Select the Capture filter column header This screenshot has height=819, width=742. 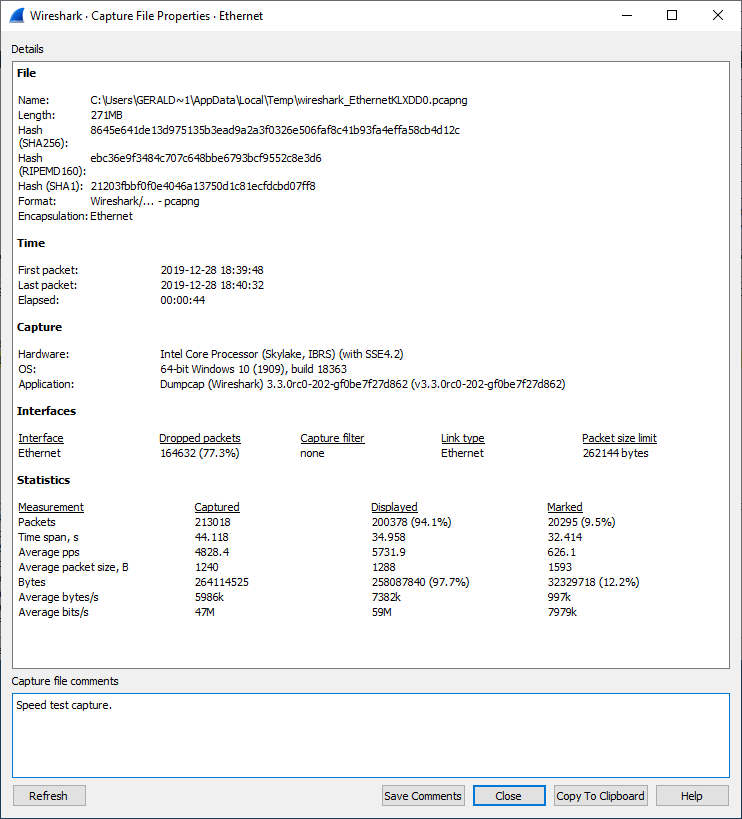tap(332, 438)
